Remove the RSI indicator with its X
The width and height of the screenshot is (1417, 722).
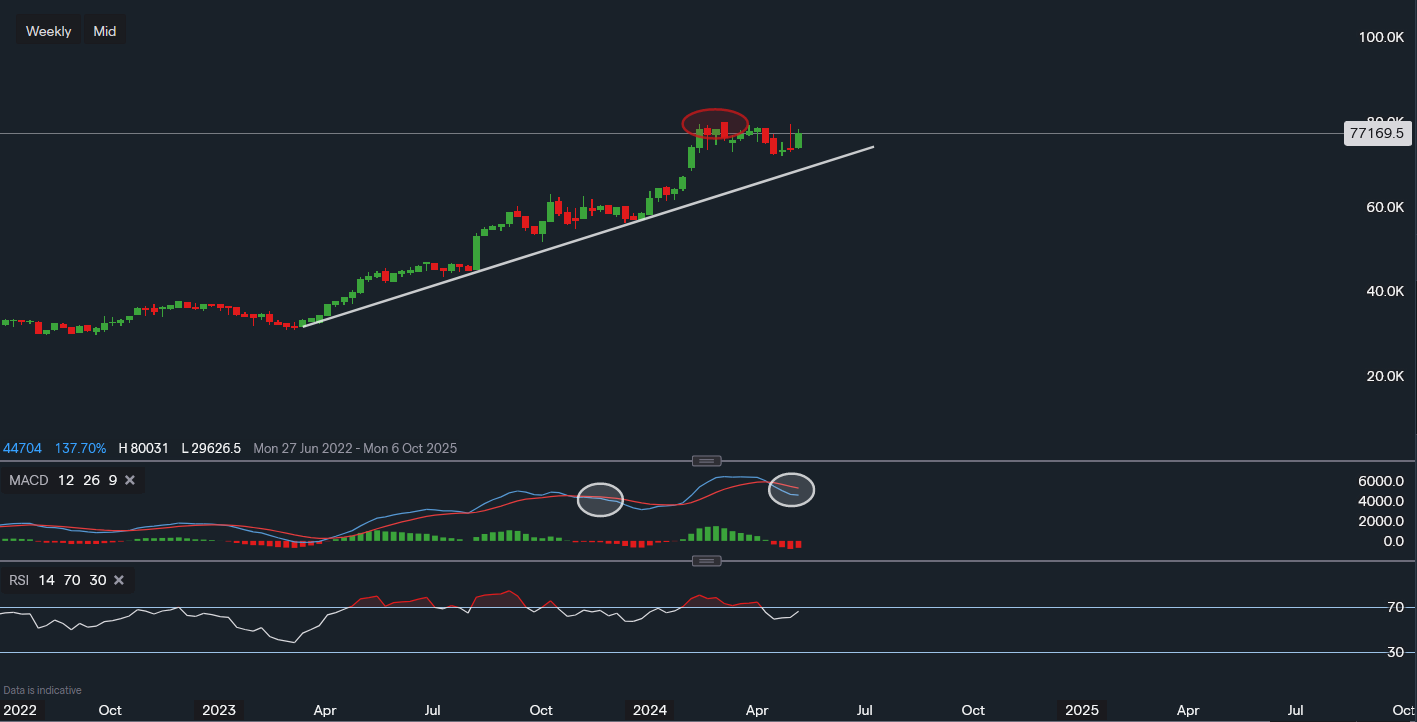(119, 580)
